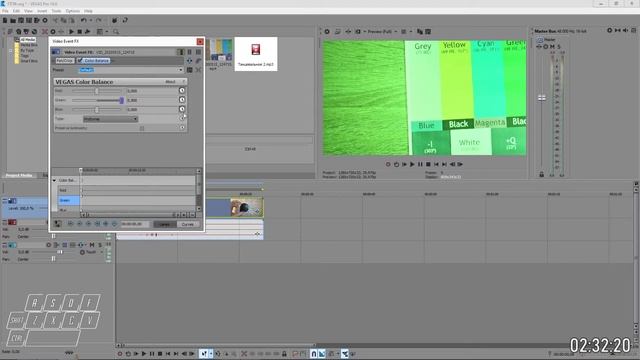Remove selected plug-in from FX chain
The image size is (640, 360).
198,61
